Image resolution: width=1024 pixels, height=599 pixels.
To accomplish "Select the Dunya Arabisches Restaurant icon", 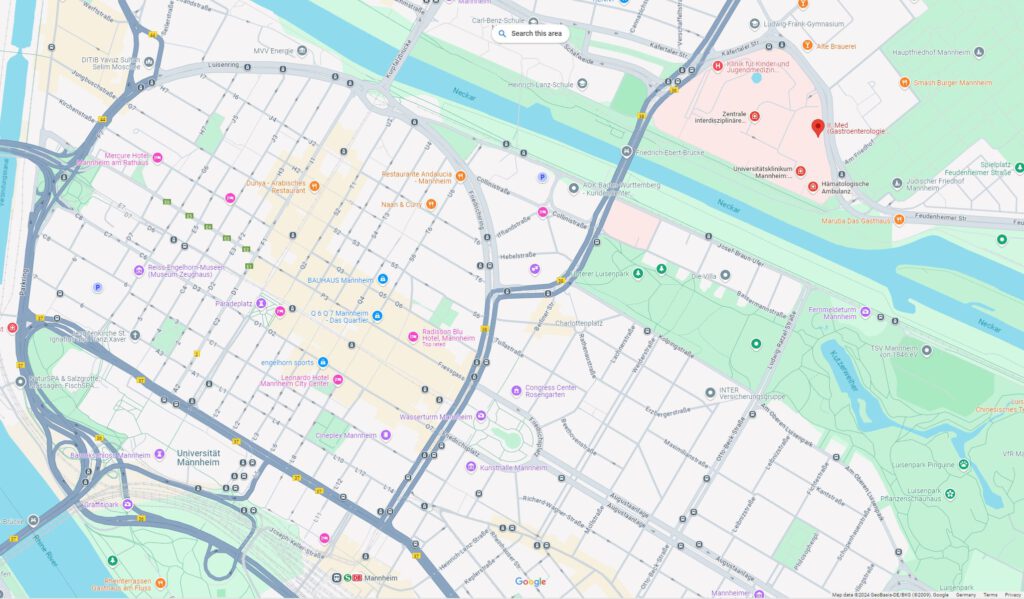I will [314, 186].
